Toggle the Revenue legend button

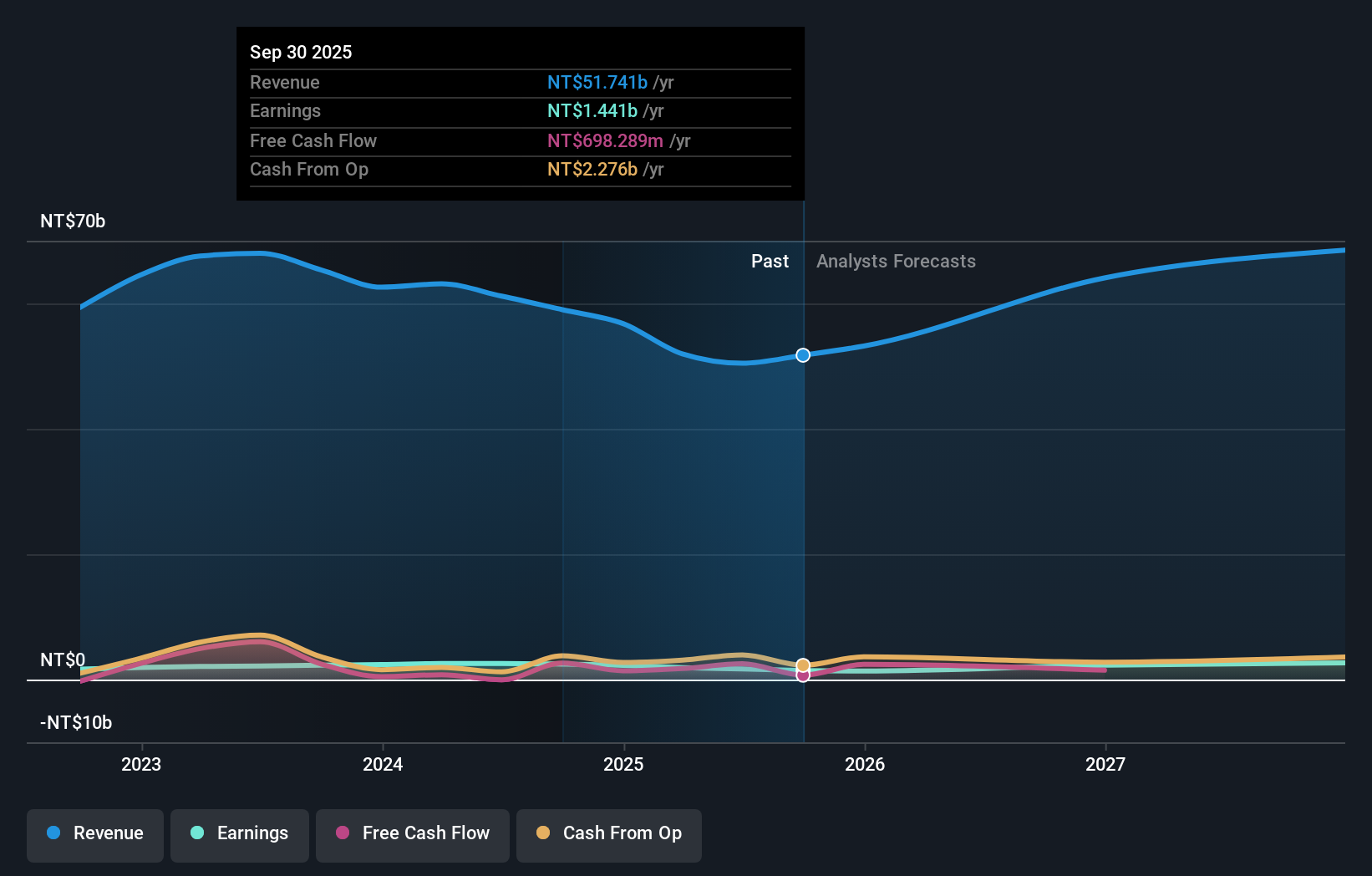[95, 835]
